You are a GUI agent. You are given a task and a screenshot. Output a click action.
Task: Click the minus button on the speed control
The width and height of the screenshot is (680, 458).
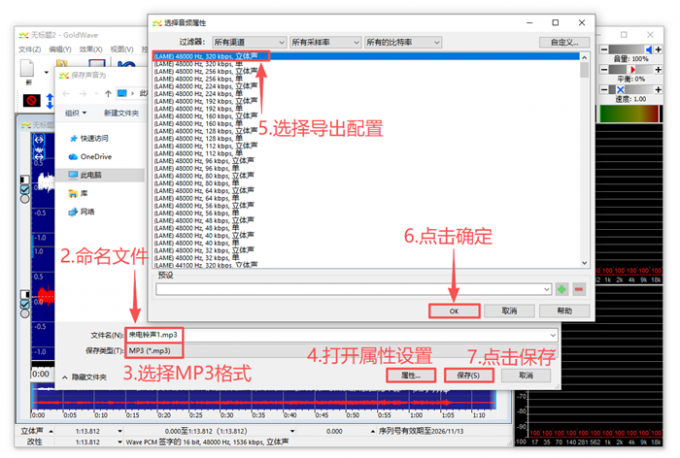click(x=604, y=89)
